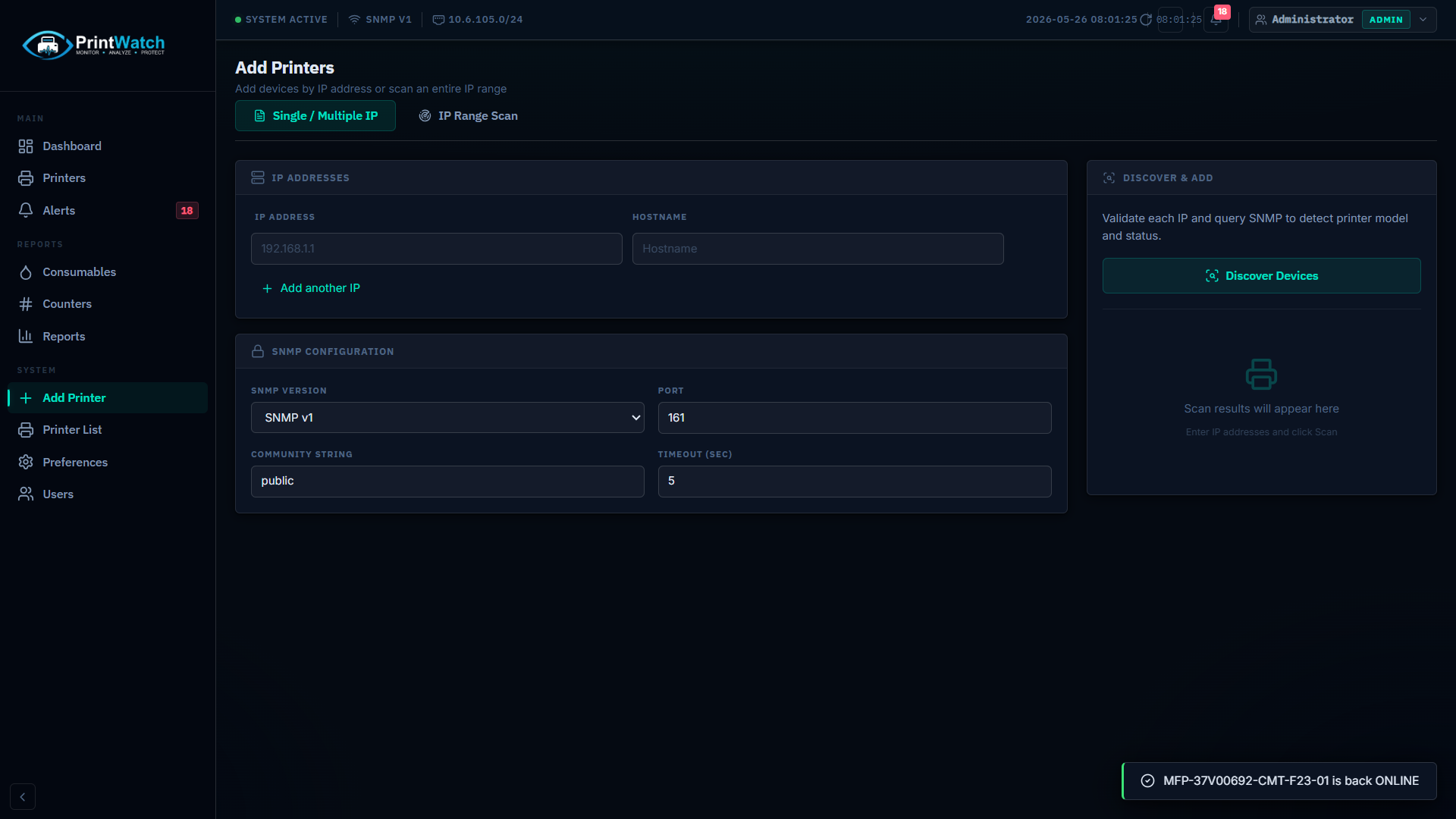
Task: Click the printer placeholder icon in results
Action: [x=1262, y=375]
